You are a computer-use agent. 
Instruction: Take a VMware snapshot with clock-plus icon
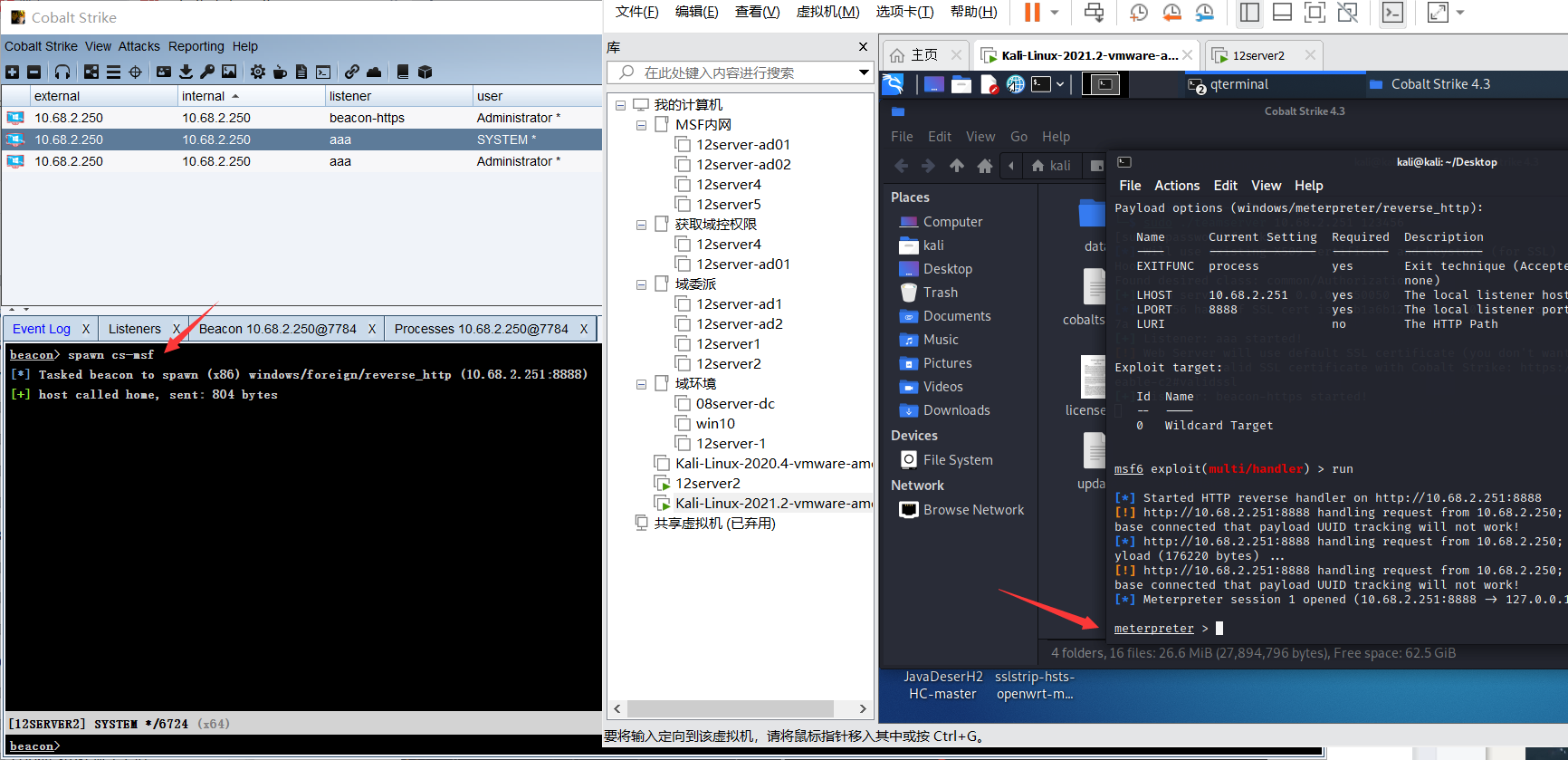point(1139,12)
